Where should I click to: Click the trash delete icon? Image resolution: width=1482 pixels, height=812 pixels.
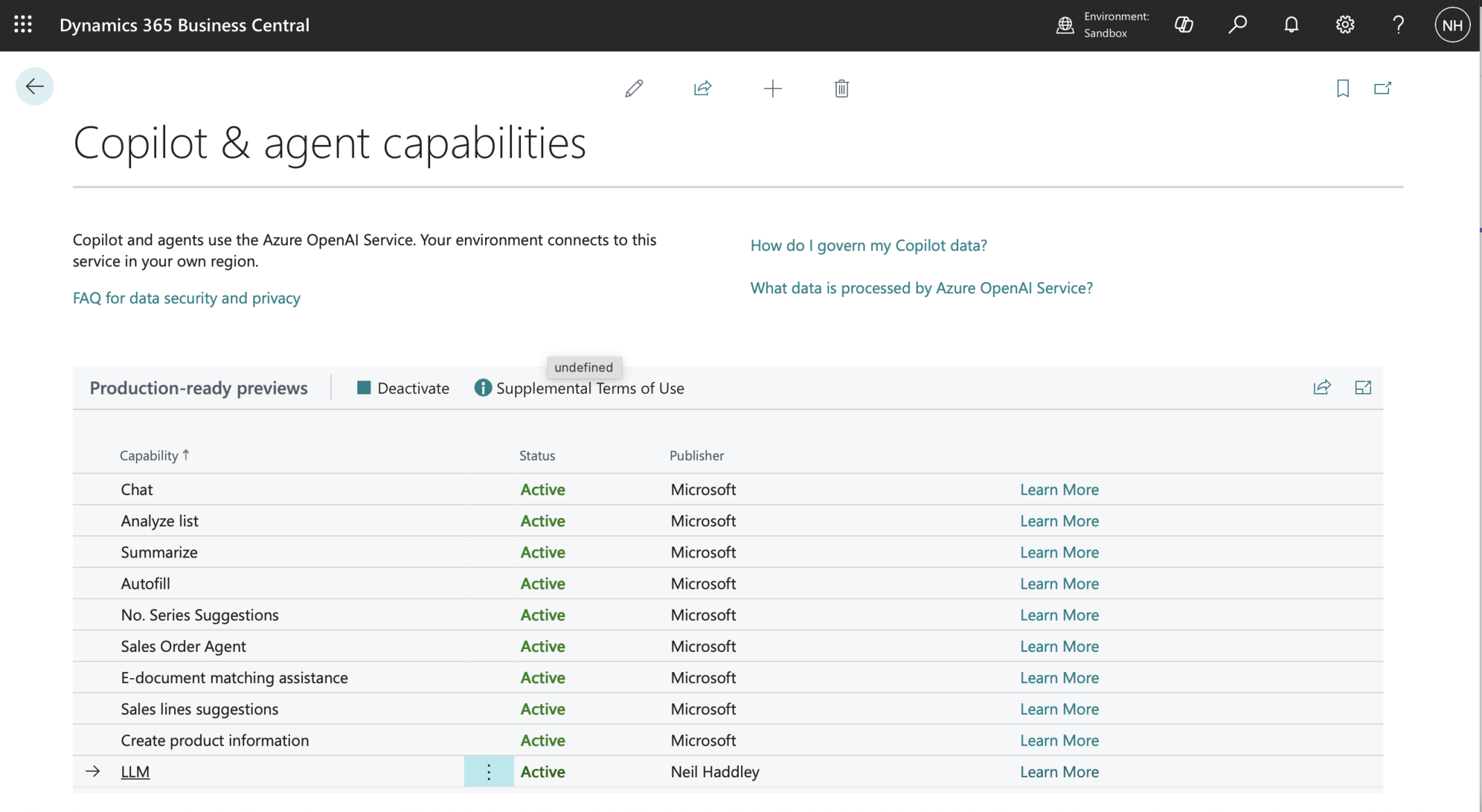coord(842,89)
